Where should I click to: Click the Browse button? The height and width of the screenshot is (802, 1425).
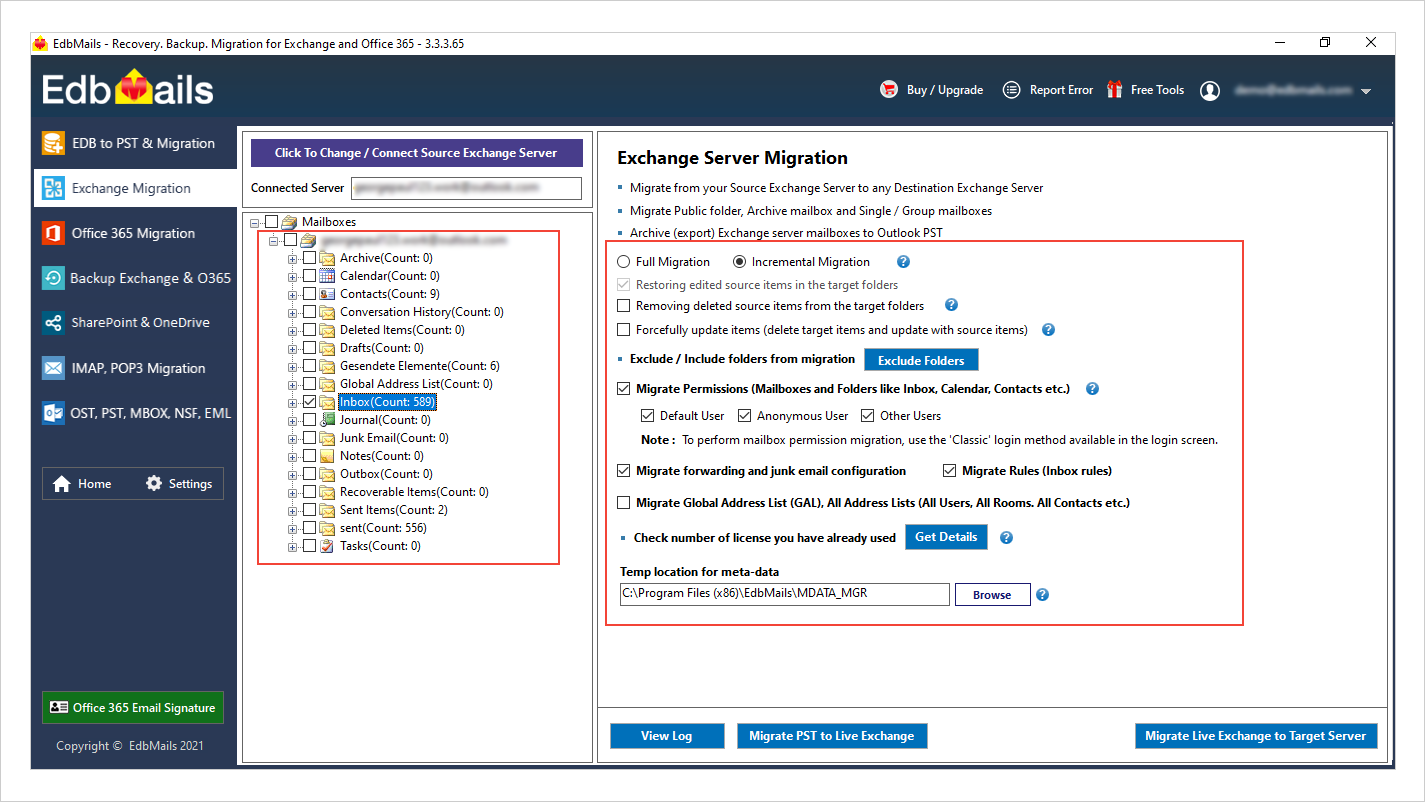pyautogui.click(x=992, y=594)
